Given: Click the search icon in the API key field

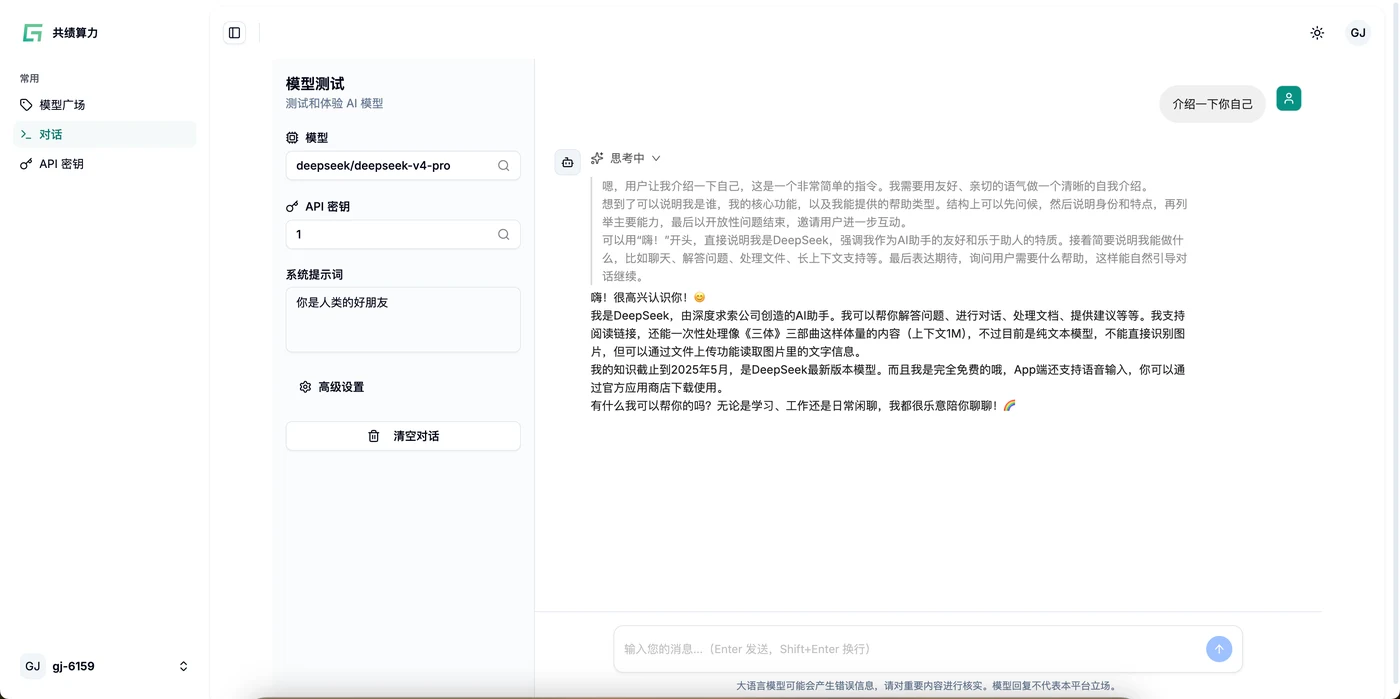Looking at the screenshot, I should click(x=504, y=234).
